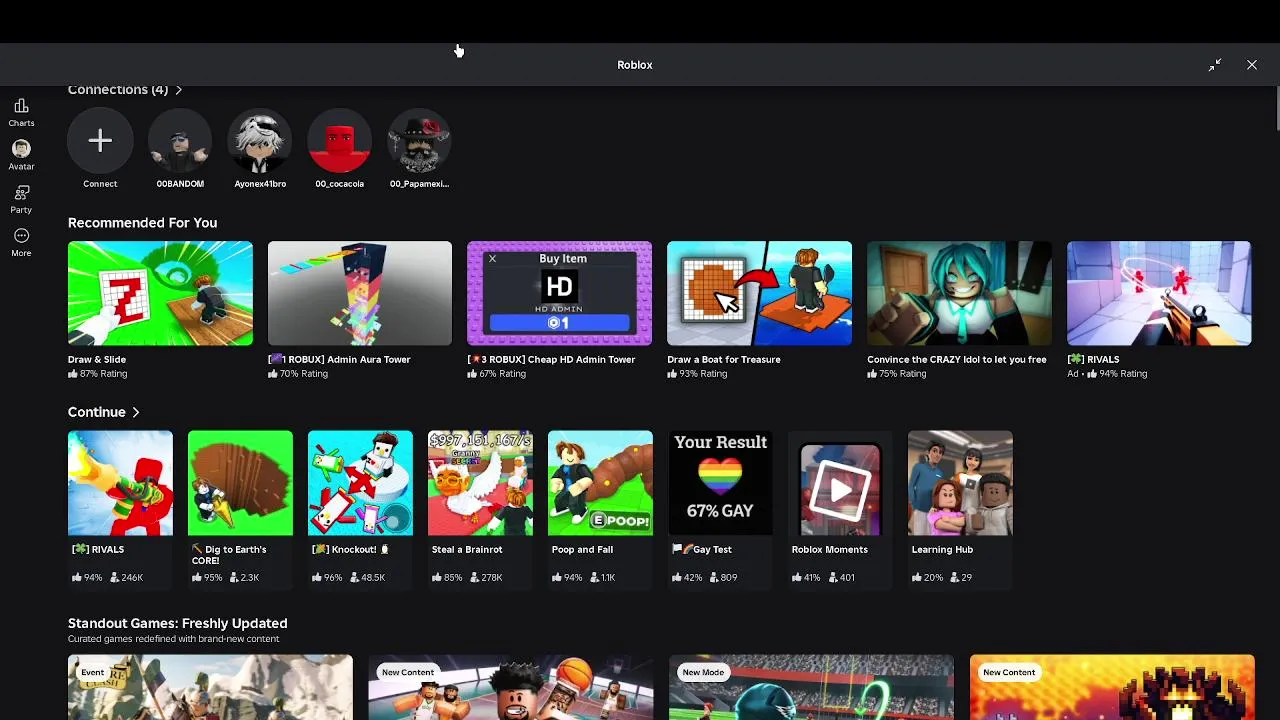1280x720 pixels.
Task: Open the Party sidebar item
Action: click(x=21, y=199)
